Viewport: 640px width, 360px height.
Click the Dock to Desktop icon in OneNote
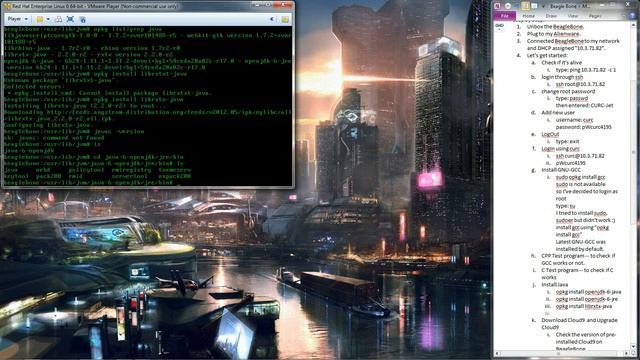pos(525,6)
